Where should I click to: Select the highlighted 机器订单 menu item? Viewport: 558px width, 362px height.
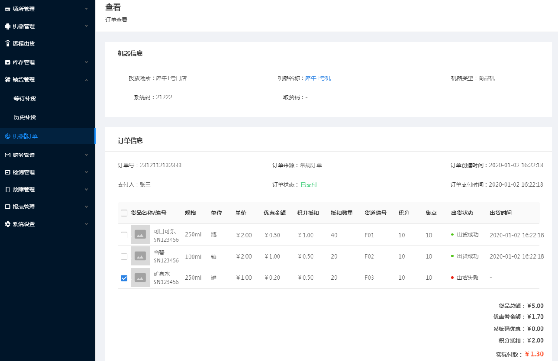47,136
